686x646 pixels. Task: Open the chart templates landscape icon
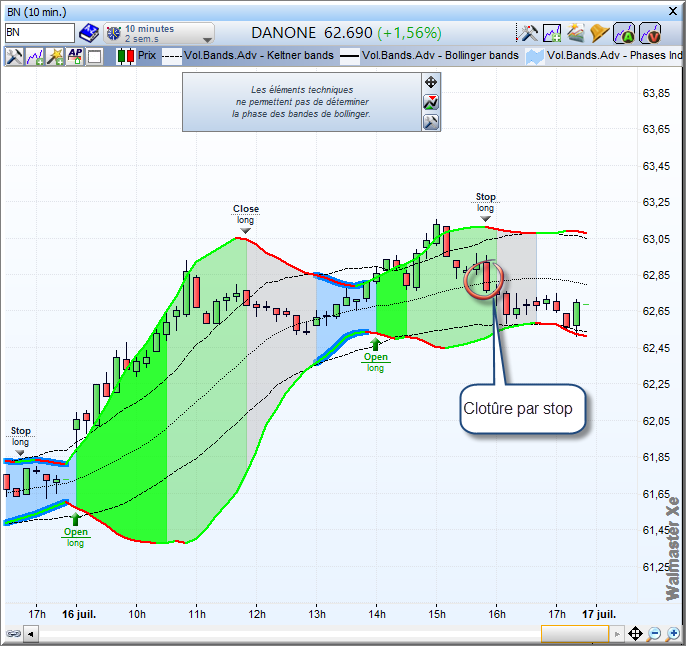point(576,33)
